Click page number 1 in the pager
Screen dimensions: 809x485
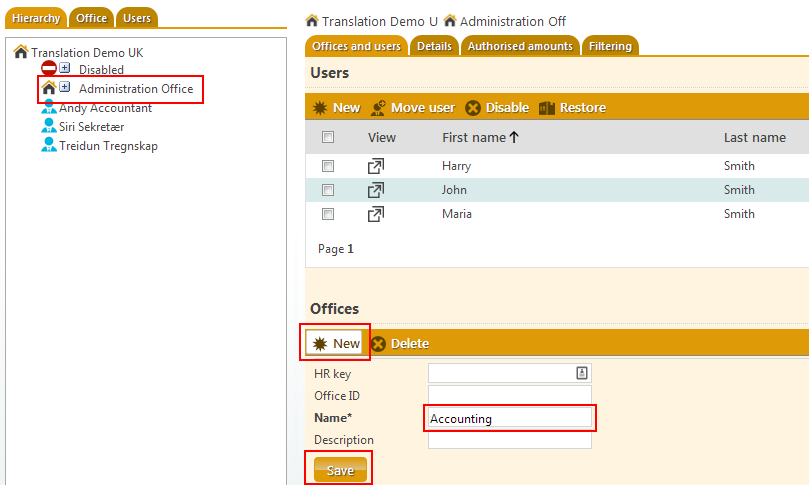point(350,249)
